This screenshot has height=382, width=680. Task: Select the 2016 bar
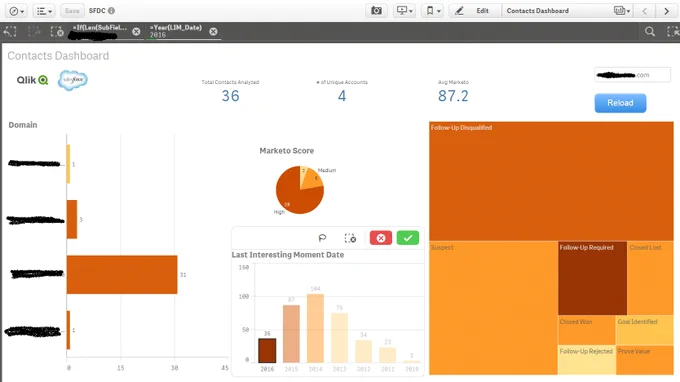pyautogui.click(x=267, y=350)
